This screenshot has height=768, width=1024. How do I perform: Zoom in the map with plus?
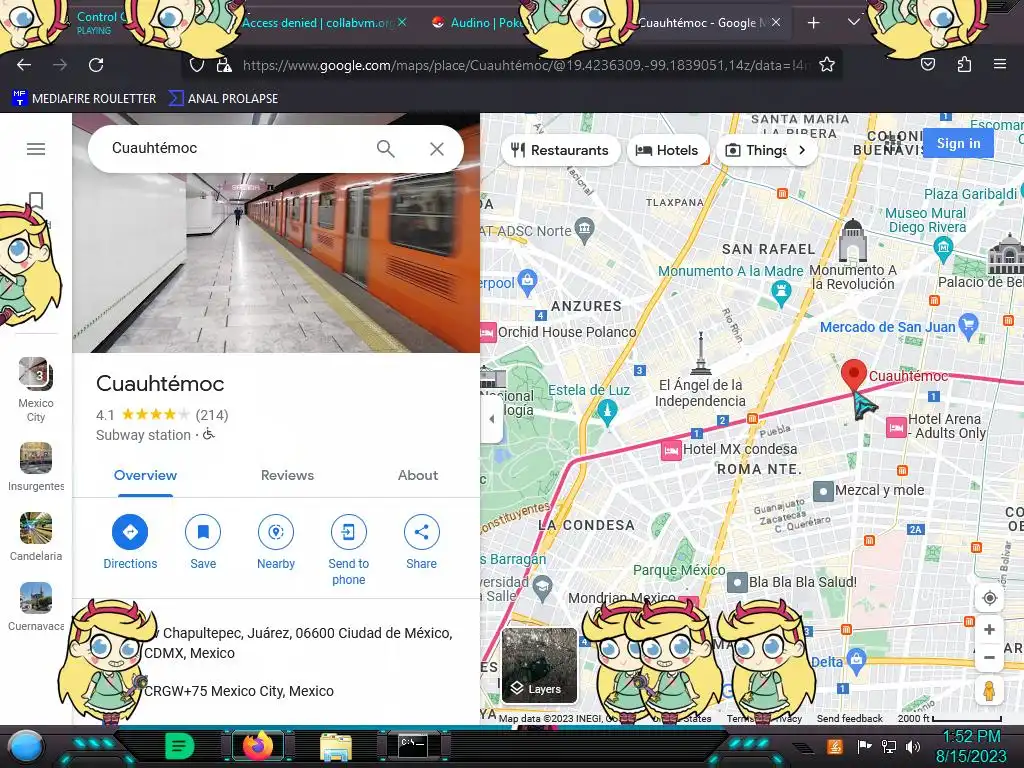tap(989, 629)
